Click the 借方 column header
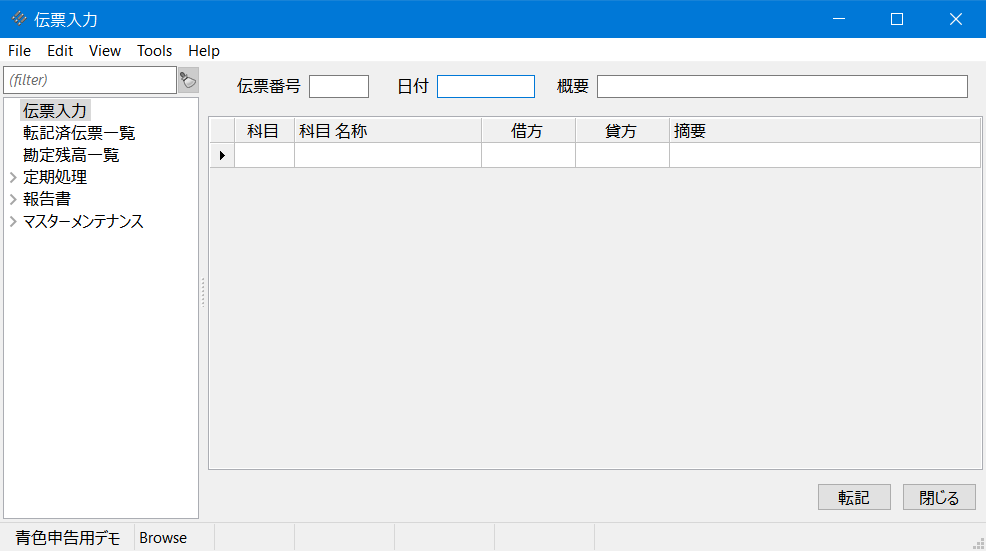 (x=527, y=131)
